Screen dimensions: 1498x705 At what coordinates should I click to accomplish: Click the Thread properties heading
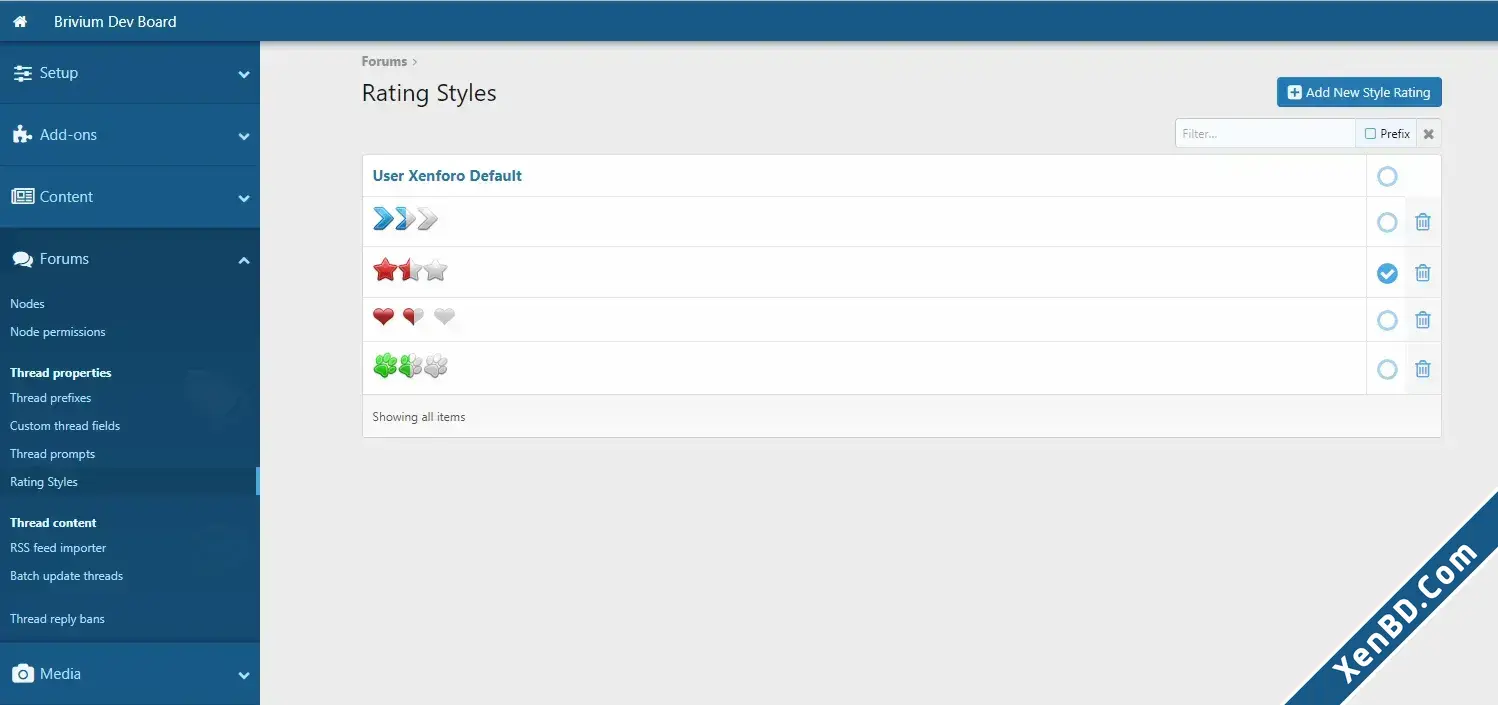coord(61,373)
